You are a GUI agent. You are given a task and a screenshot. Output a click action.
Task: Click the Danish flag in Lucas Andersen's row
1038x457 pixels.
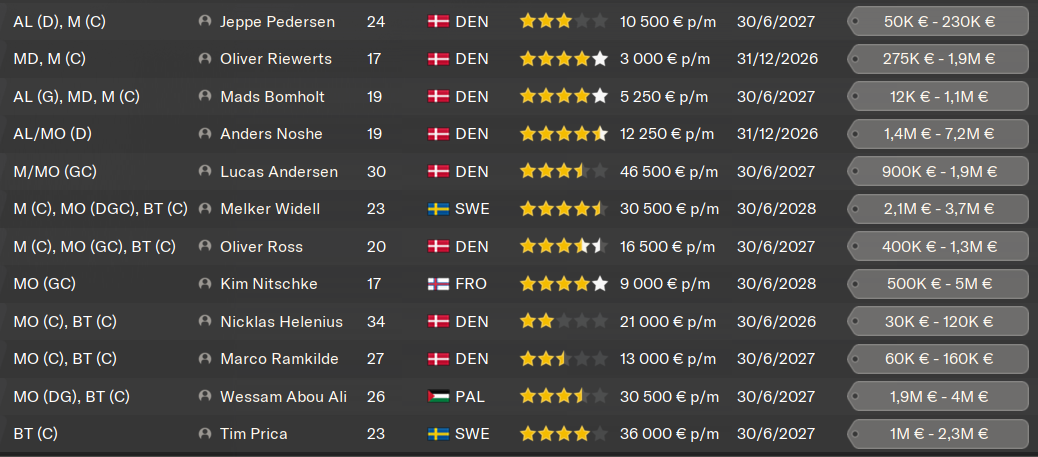[x=438, y=172]
